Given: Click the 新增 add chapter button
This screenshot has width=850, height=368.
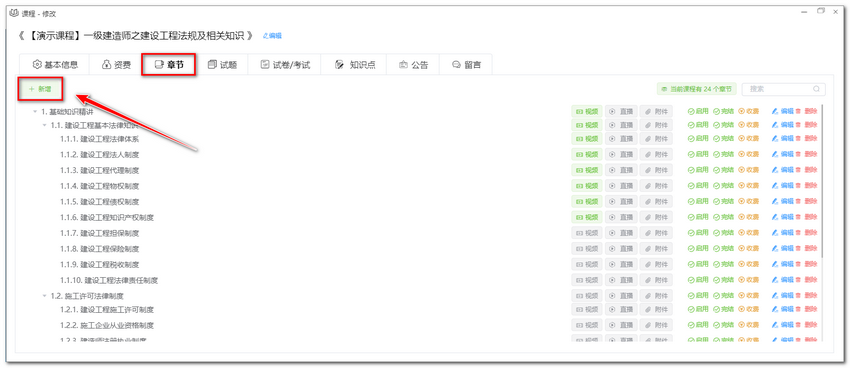Looking at the screenshot, I should [41, 89].
